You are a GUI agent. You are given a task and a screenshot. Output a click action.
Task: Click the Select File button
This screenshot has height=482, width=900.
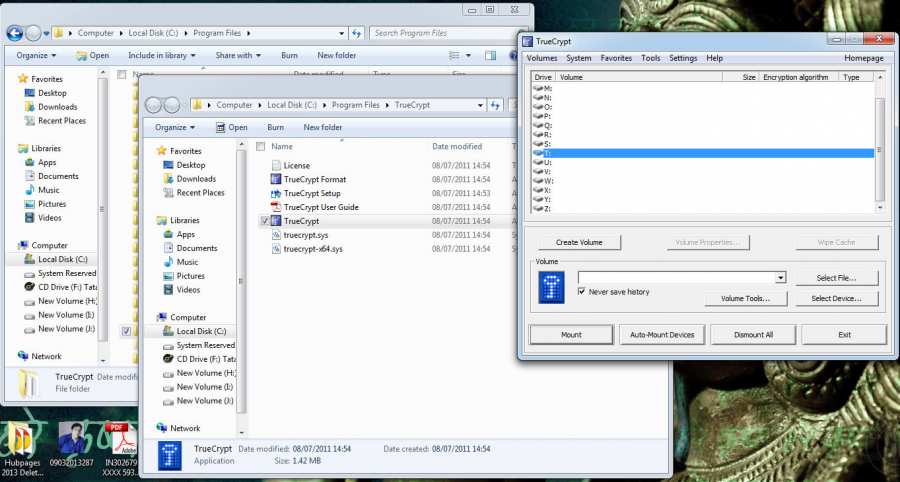pos(836,278)
